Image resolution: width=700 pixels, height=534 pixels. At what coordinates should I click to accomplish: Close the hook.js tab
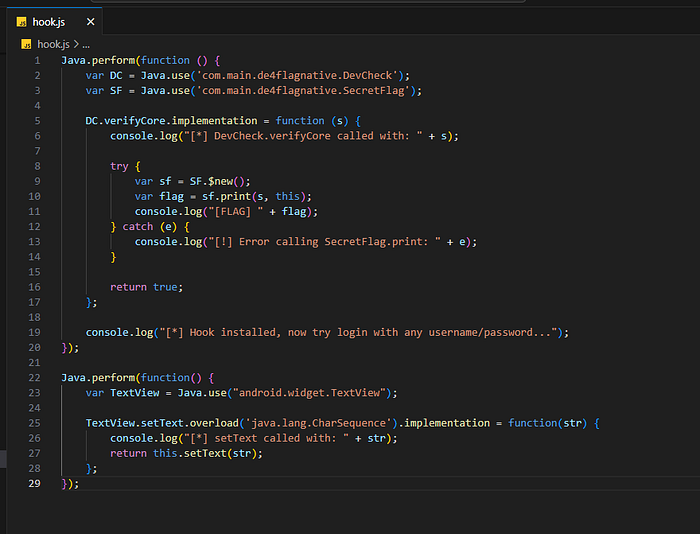click(x=91, y=21)
